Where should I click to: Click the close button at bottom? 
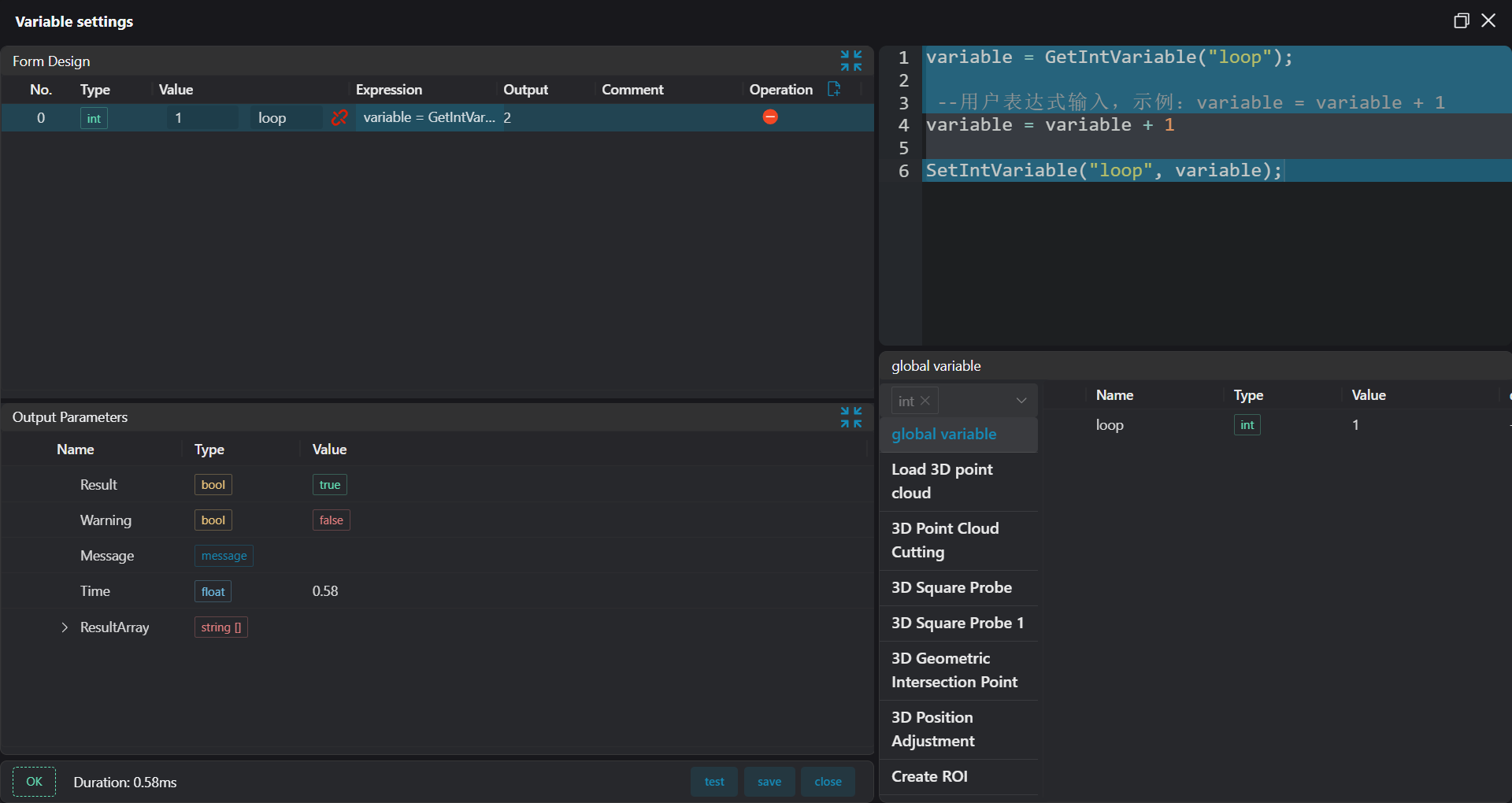(x=828, y=782)
